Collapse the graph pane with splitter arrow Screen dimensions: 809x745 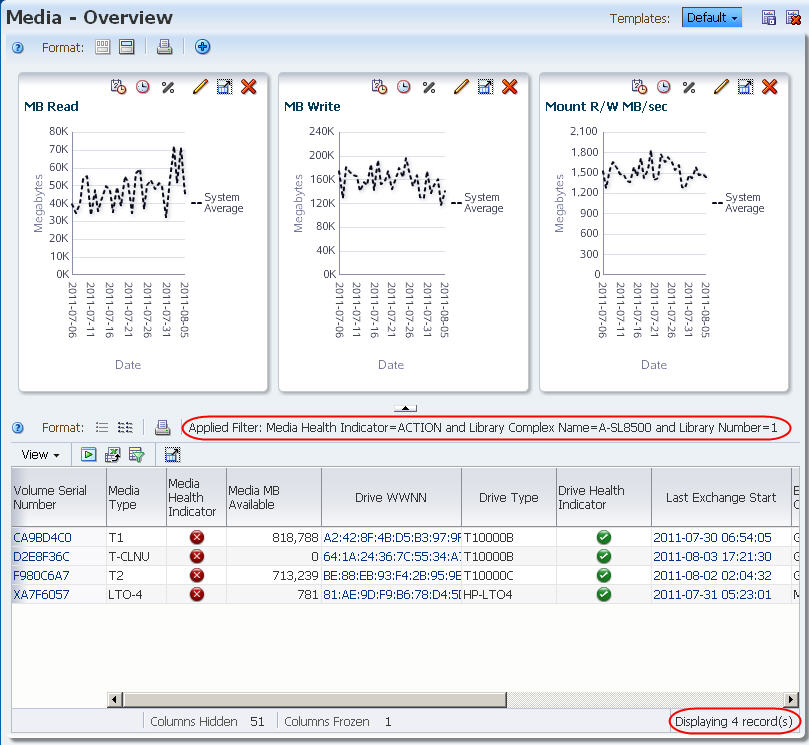click(406, 408)
